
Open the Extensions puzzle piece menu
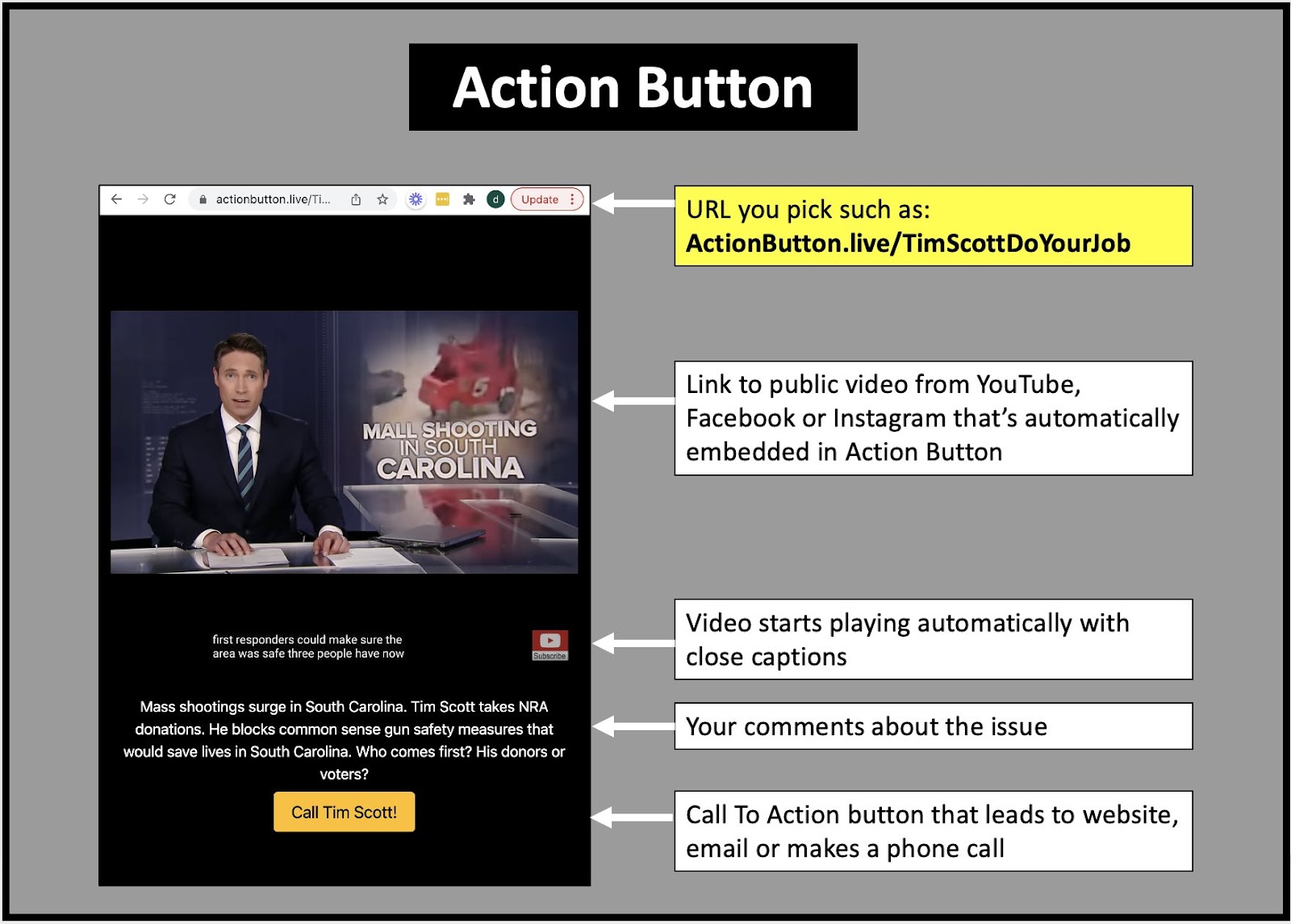[x=469, y=199]
